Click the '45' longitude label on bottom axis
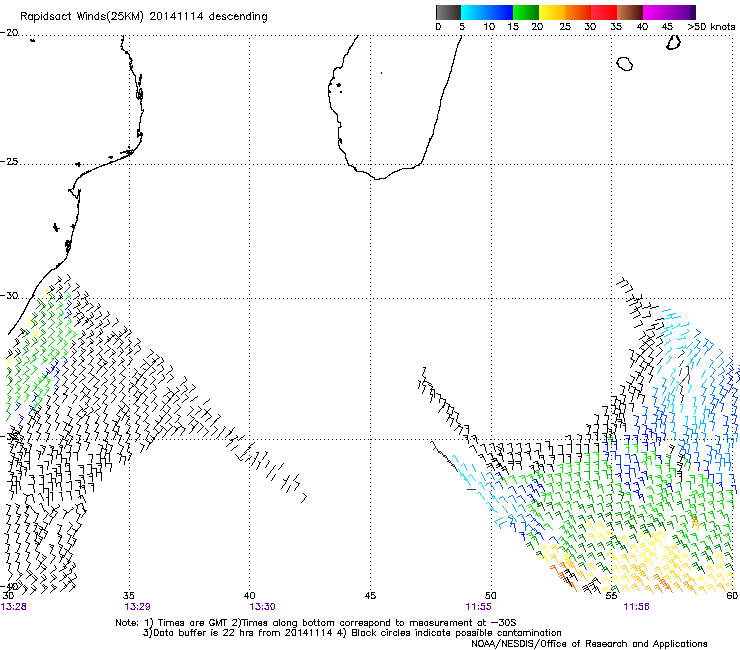The width and height of the screenshot is (740, 650). (x=370, y=596)
